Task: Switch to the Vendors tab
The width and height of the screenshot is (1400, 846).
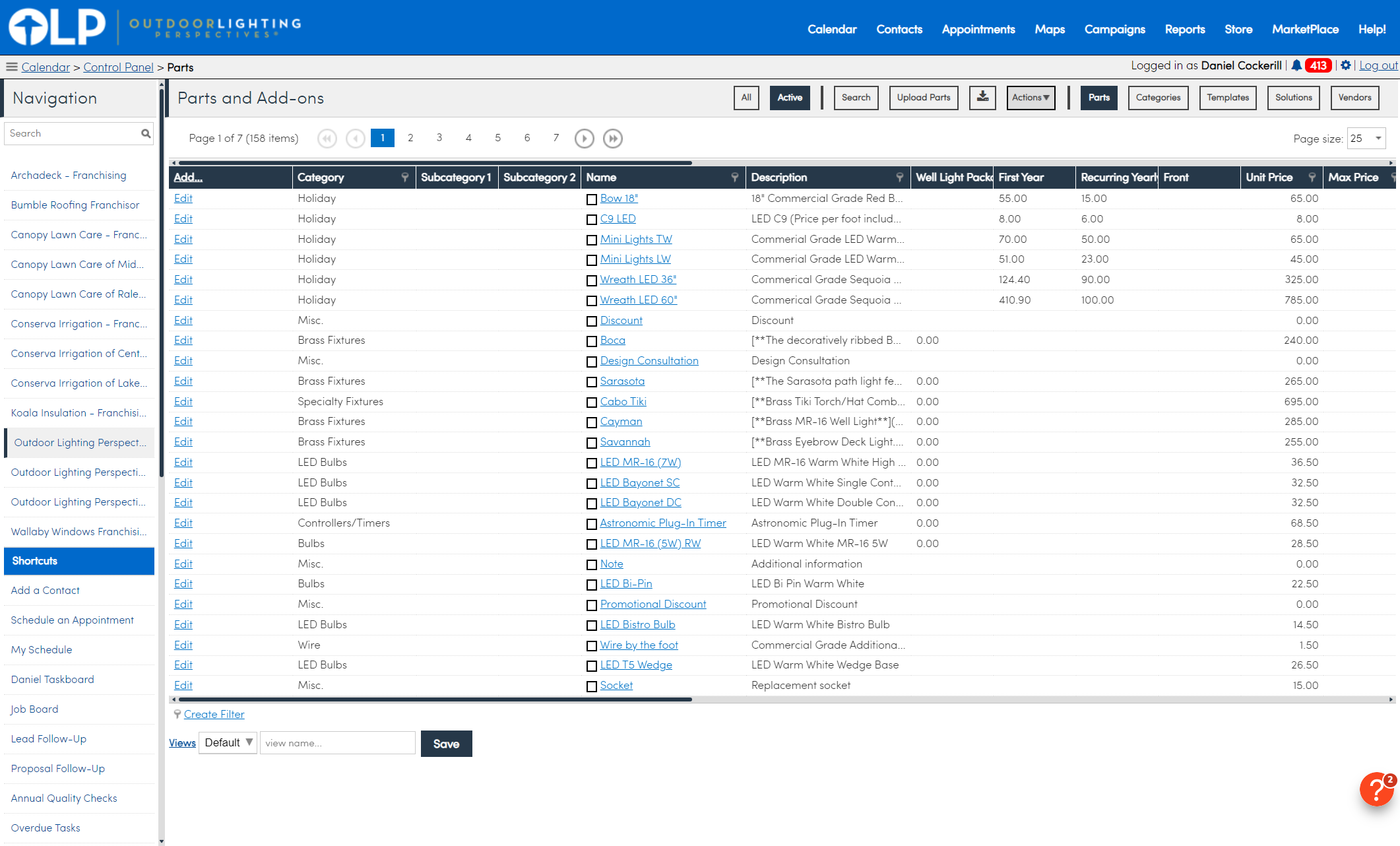Action: [x=1355, y=98]
